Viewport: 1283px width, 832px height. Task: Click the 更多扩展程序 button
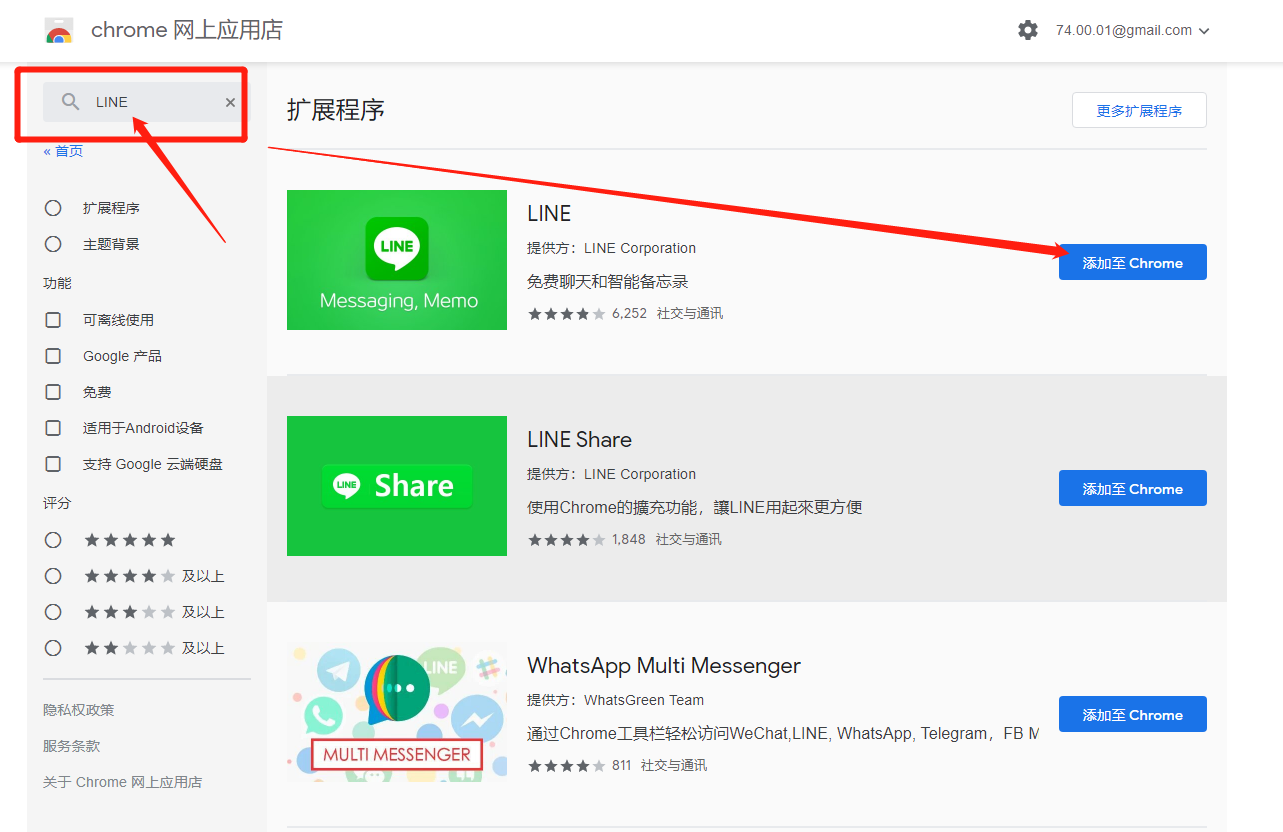(1139, 111)
